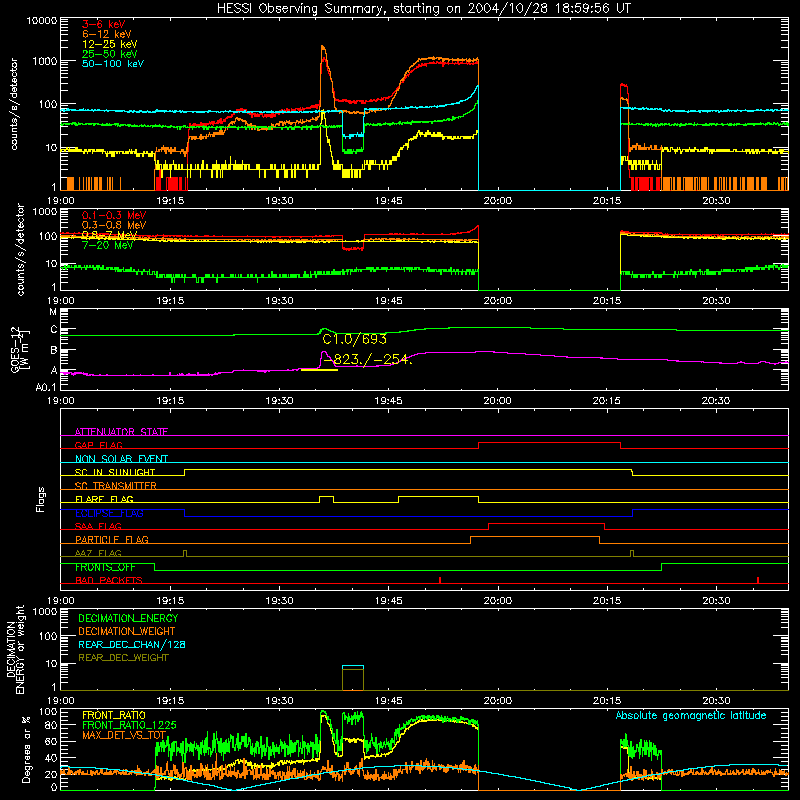The width and height of the screenshot is (800, 800).
Task: Click the -823./-254. position annotation
Action: click(x=367, y=359)
